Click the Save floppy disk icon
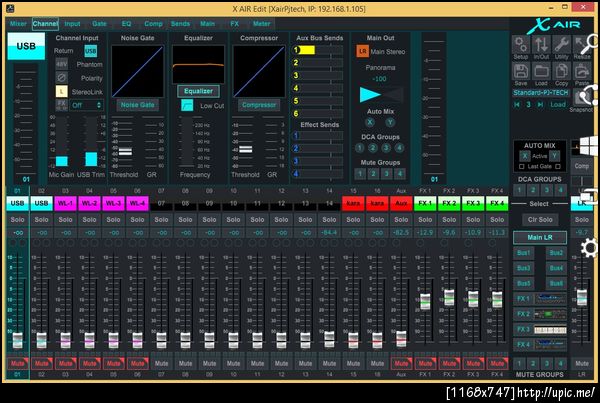Screen dimensions: 600x403 (x=521, y=72)
